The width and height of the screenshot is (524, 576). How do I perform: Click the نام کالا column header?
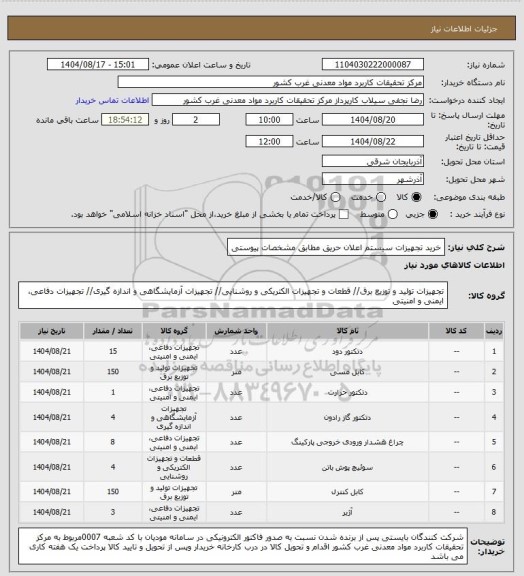[347, 331]
